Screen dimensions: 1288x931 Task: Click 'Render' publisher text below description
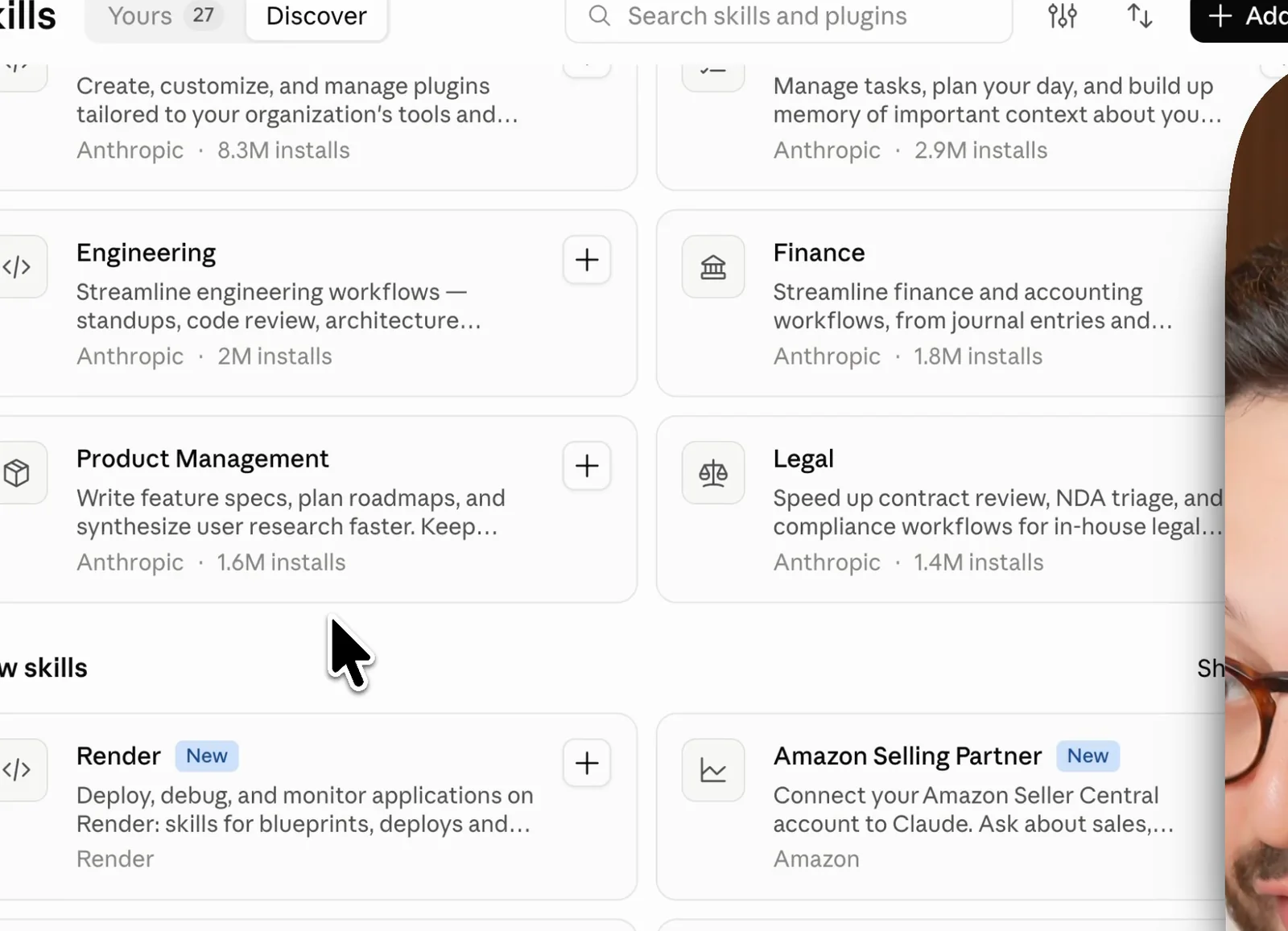click(x=115, y=859)
